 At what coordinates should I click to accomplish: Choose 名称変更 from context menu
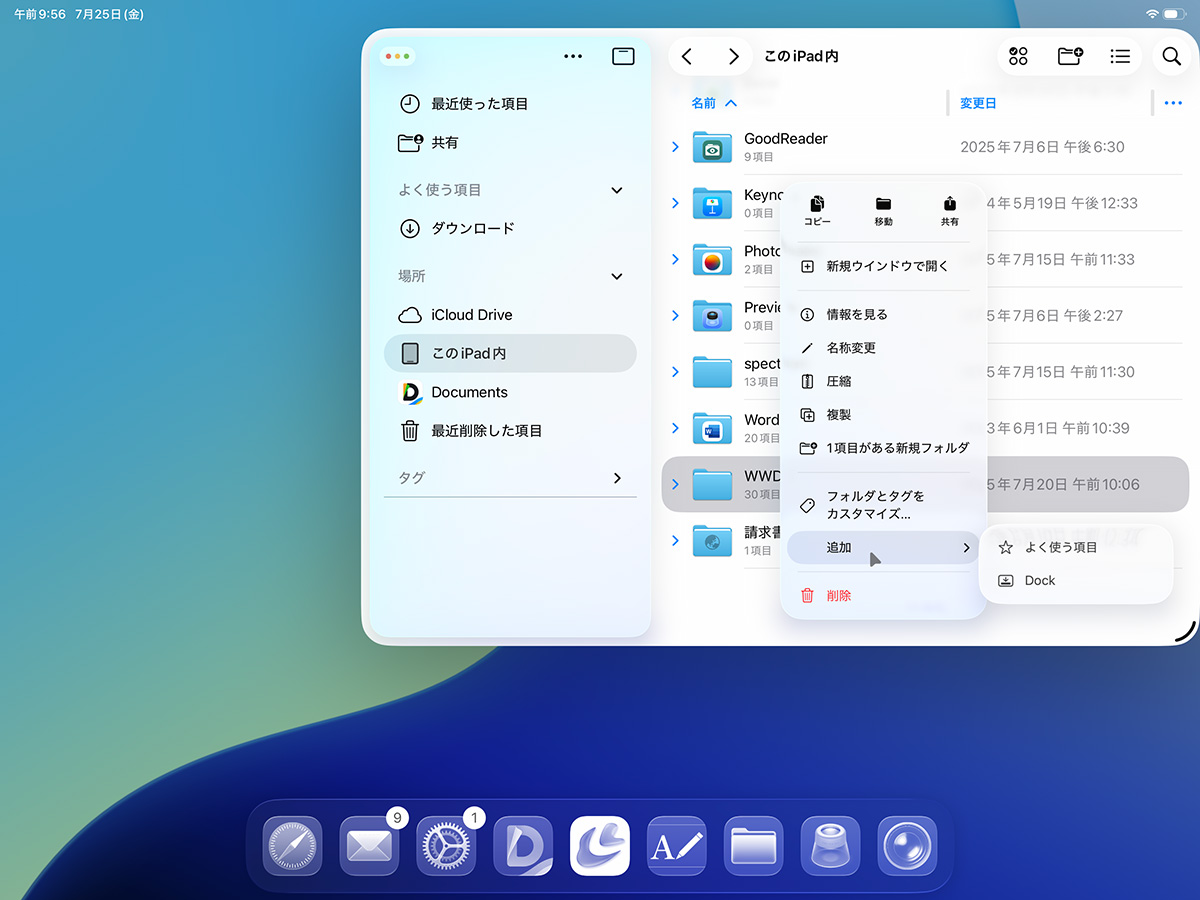pos(884,348)
